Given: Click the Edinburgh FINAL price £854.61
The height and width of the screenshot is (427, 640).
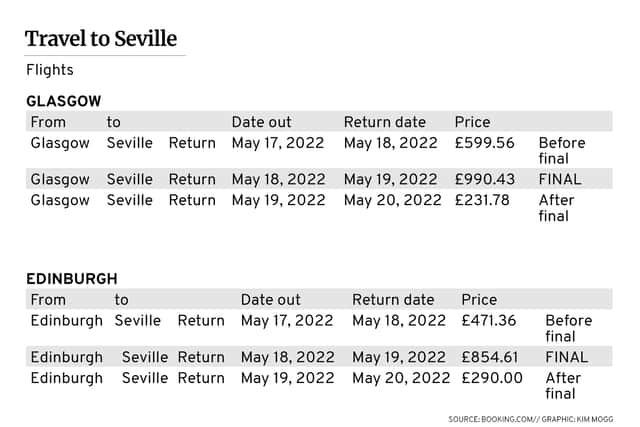Looking at the screenshot, I should [490, 357].
